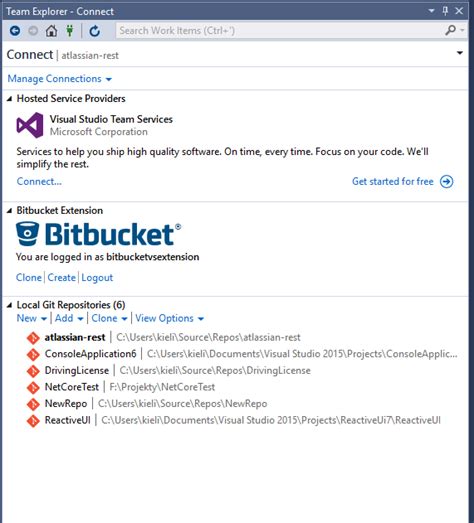Click the circled arrow beside Get started
Image resolution: width=474 pixels, height=523 pixels.
pyautogui.click(x=447, y=181)
